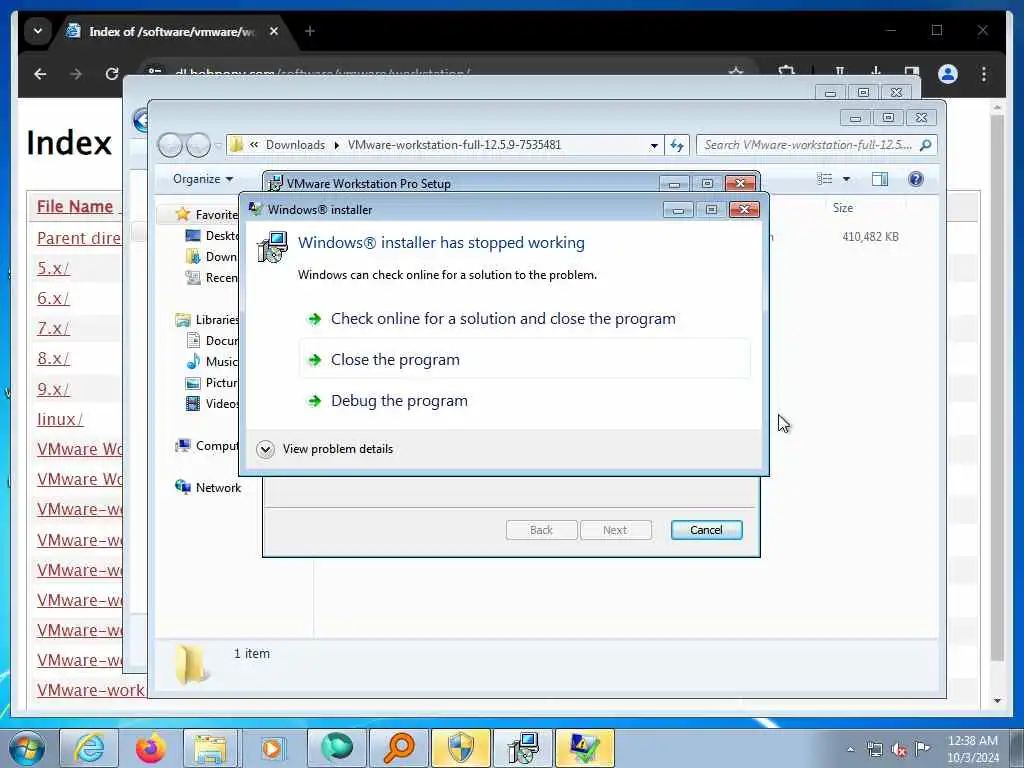Screen dimensions: 1024x768
Task: Click the Size column header
Action: [842, 208]
